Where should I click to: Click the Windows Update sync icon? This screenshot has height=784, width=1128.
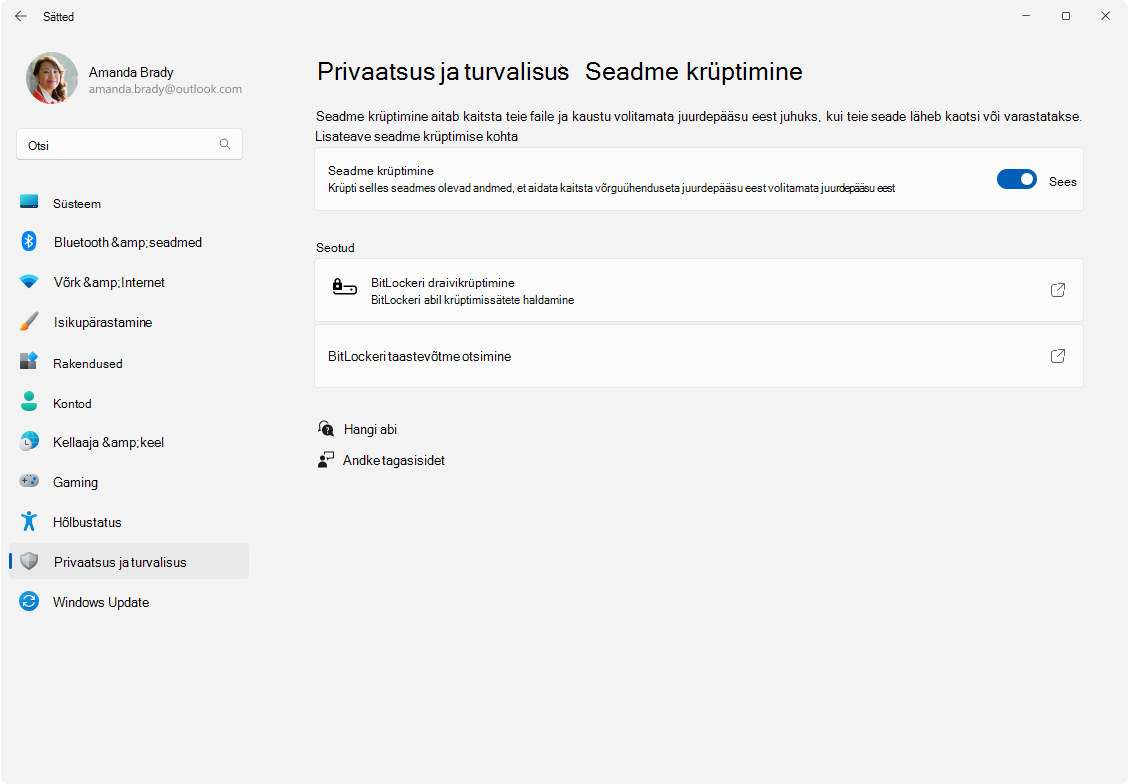(29, 601)
